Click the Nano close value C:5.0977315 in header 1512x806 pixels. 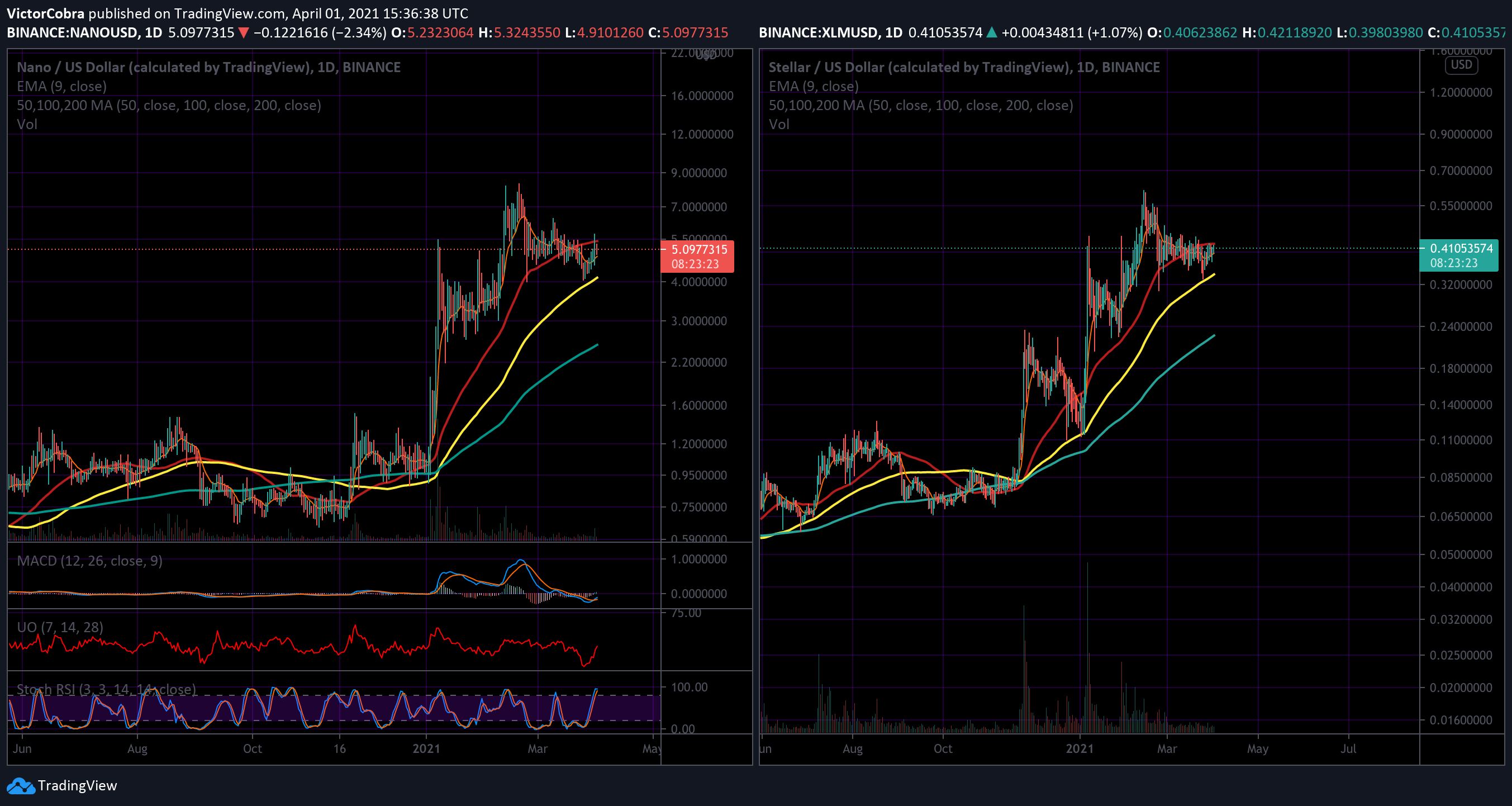point(688,32)
